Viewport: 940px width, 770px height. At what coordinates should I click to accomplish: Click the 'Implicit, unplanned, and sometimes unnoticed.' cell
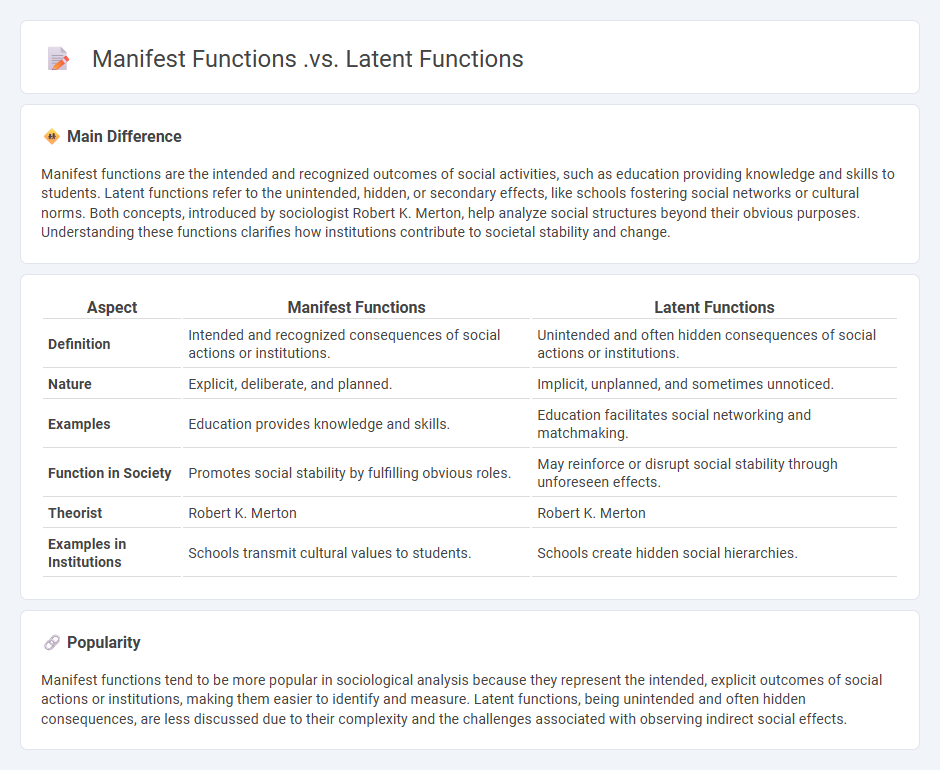683,382
